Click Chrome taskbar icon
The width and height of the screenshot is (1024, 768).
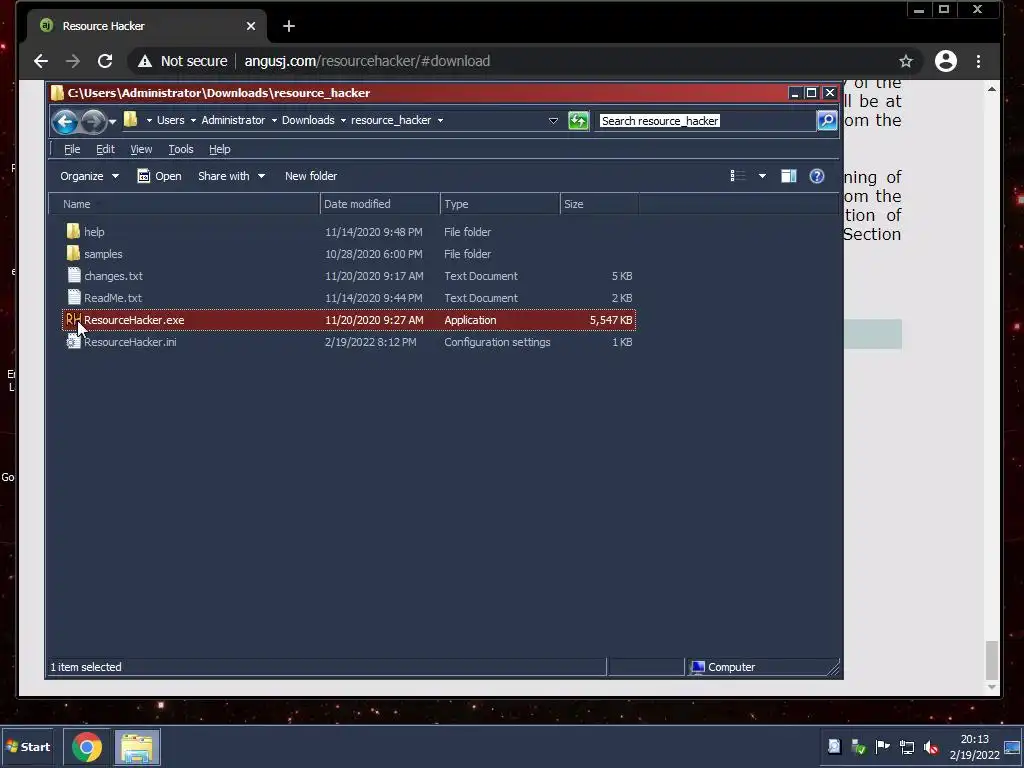coord(87,747)
